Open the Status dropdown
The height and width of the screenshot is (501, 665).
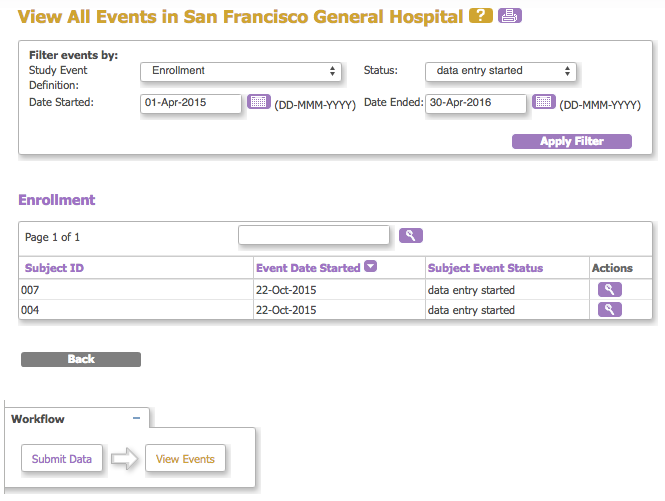coord(500,71)
